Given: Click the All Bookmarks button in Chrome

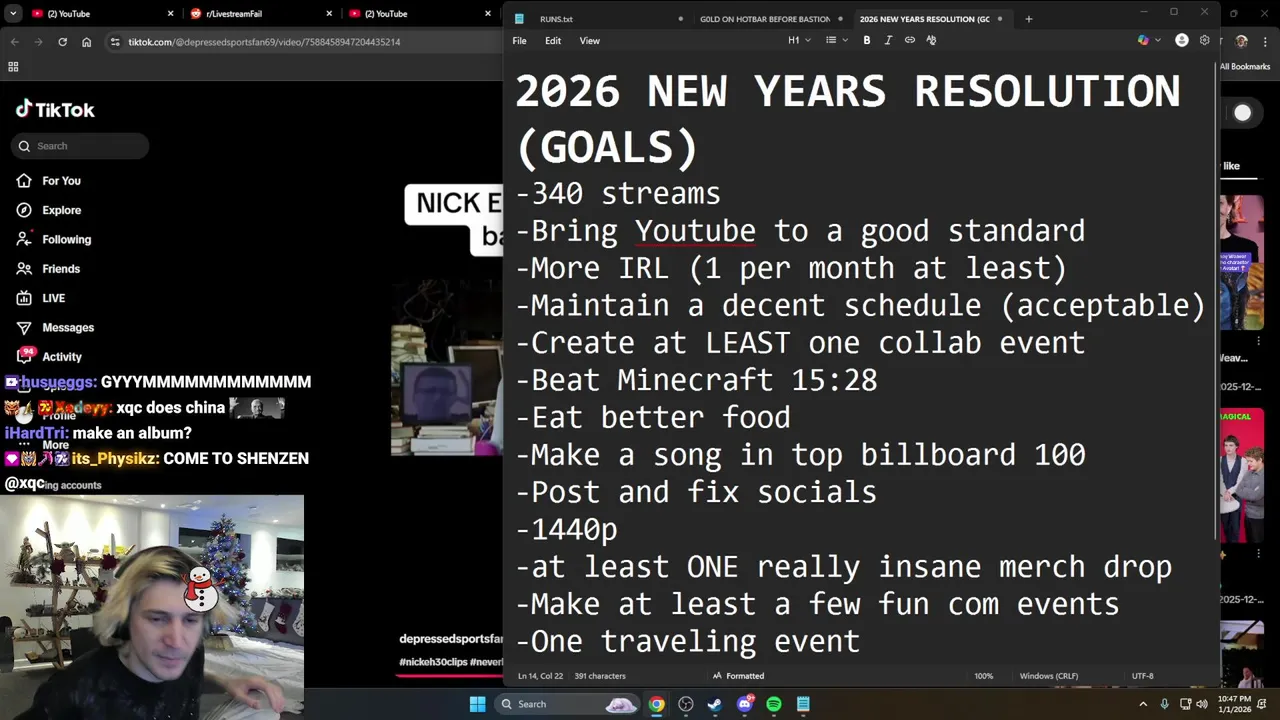Looking at the screenshot, I should pyautogui.click(x=1244, y=67).
